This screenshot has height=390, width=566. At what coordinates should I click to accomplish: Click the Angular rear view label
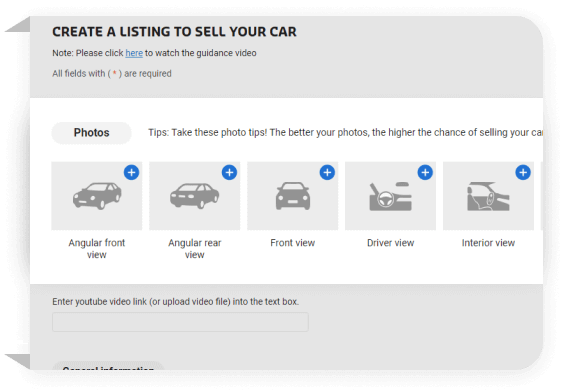coord(195,249)
